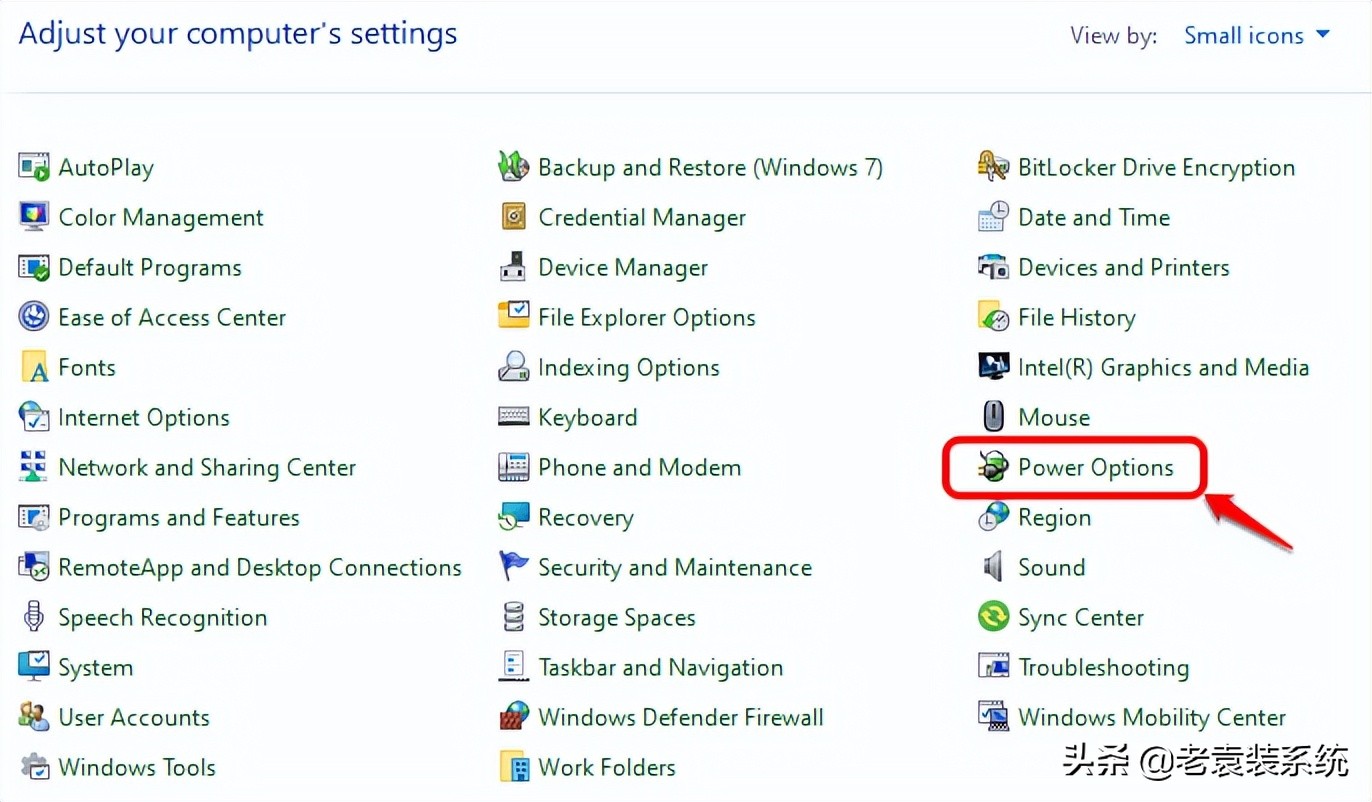1372x802 pixels.
Task: Click the Intel Graphics monitor icon
Action: pyautogui.click(x=993, y=367)
